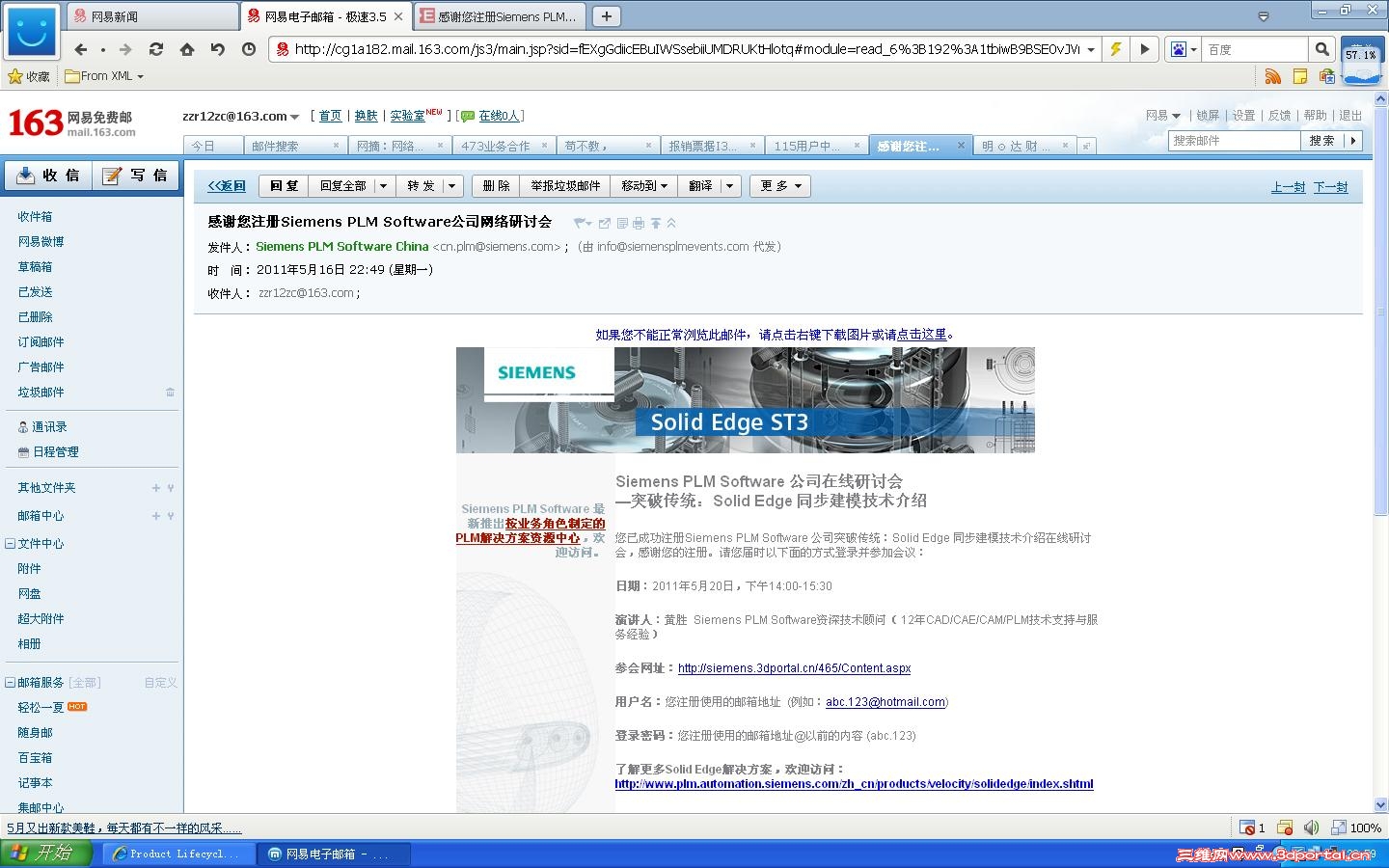Reload the page with the refresh icon

[x=156, y=49]
